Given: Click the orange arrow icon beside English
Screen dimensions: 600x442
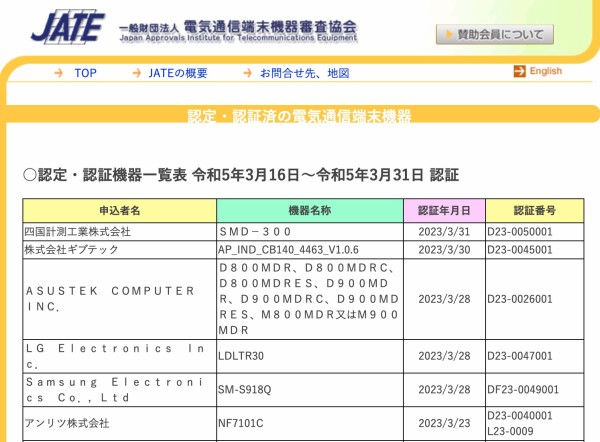Looking at the screenshot, I should pos(519,71).
